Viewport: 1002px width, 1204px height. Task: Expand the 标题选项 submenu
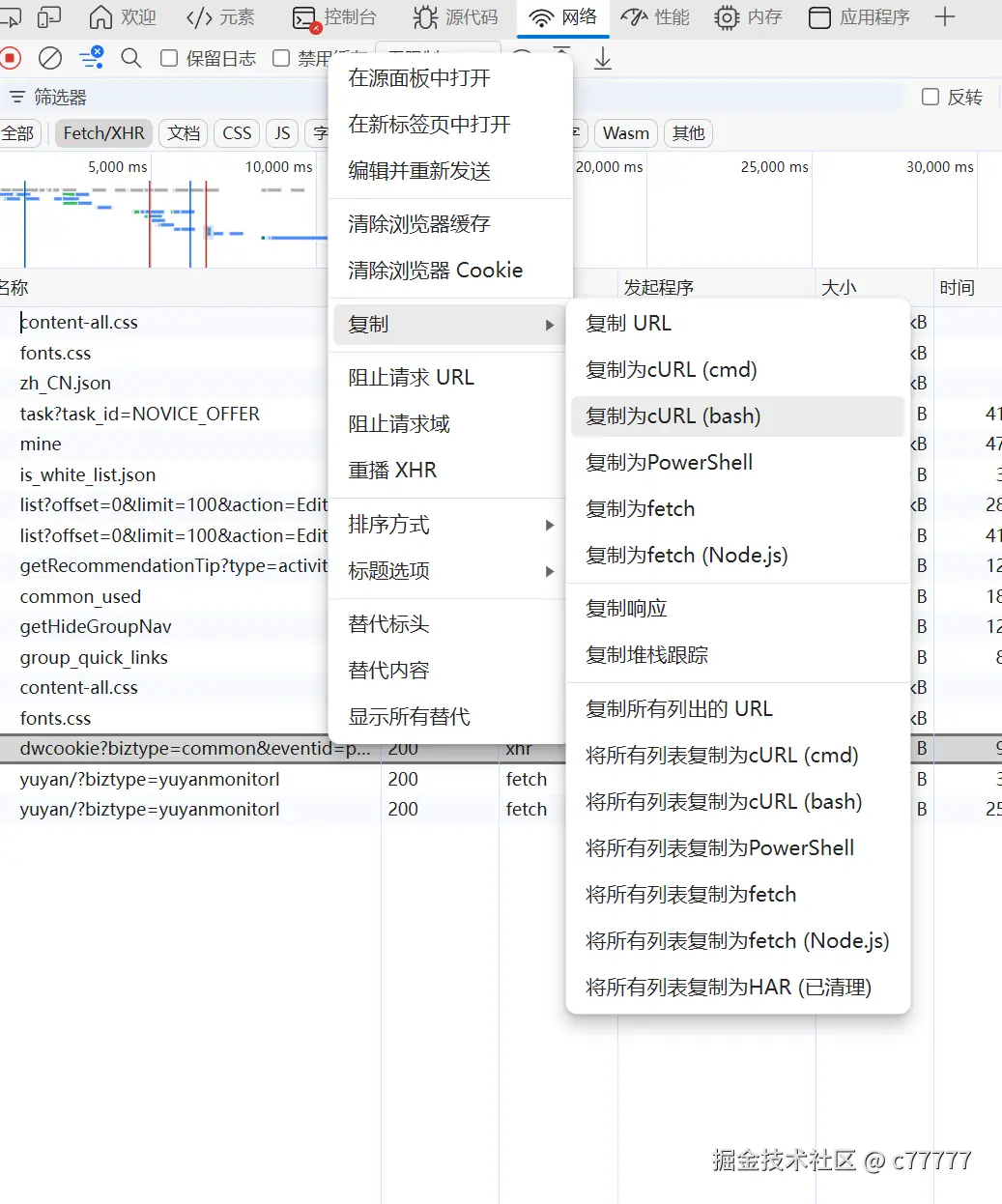tap(450, 571)
